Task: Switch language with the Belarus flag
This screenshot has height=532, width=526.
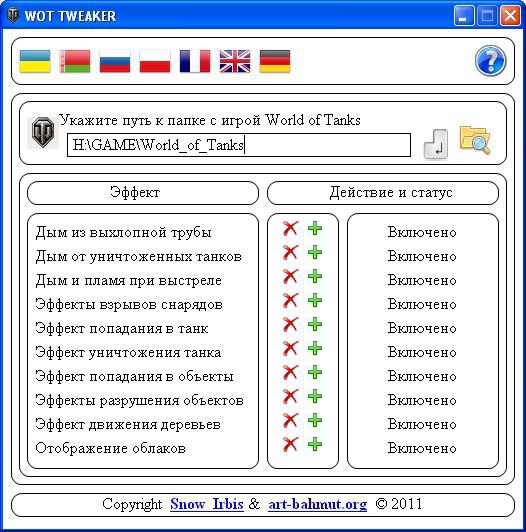Action: pos(75,61)
